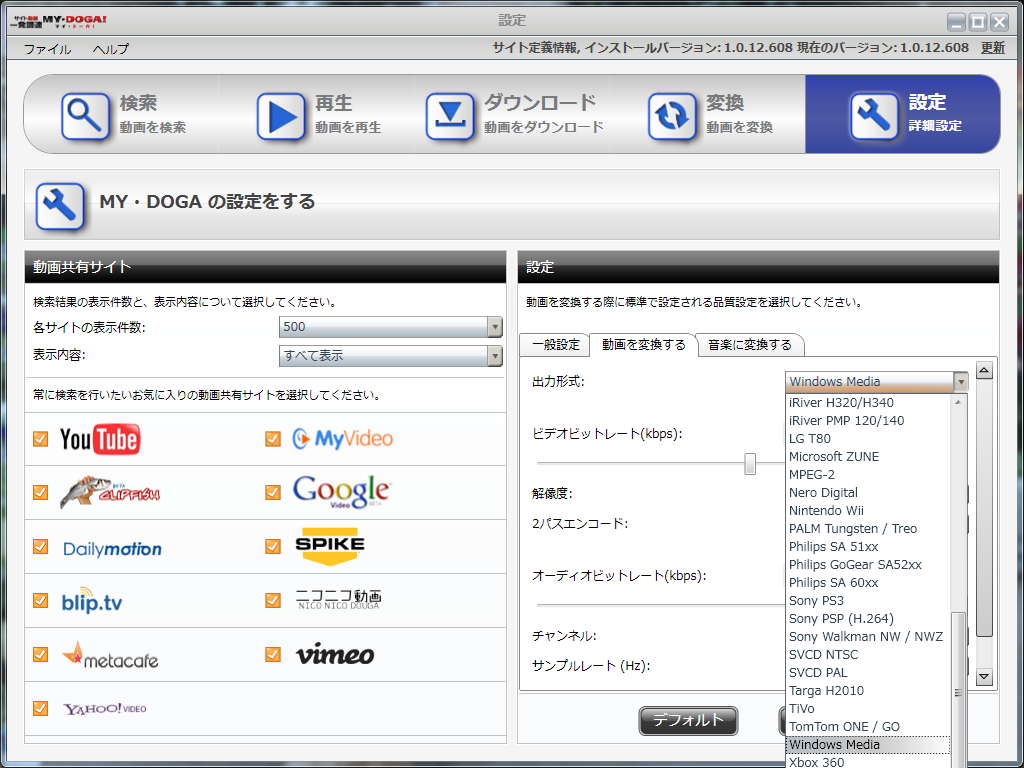
Task: Choose Nero Digital from format list
Action: [x=868, y=493]
